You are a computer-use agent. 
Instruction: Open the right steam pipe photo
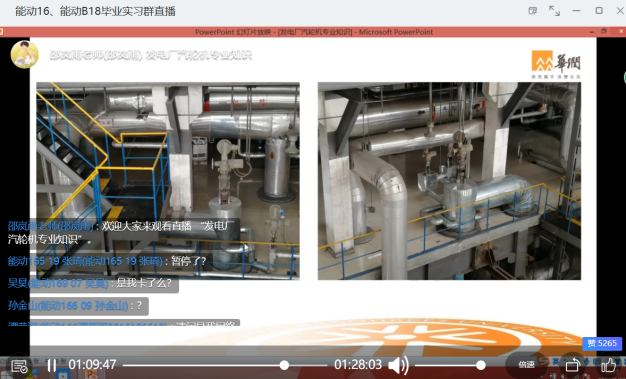click(x=449, y=181)
